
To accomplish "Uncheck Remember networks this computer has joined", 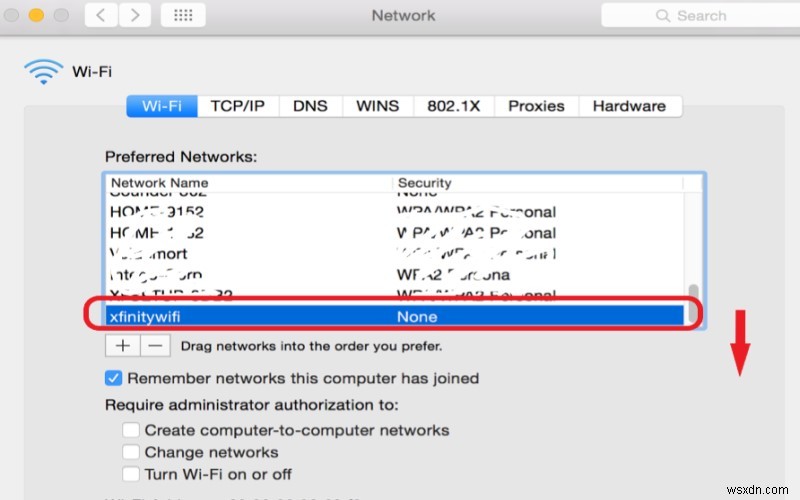I will tap(113, 378).
